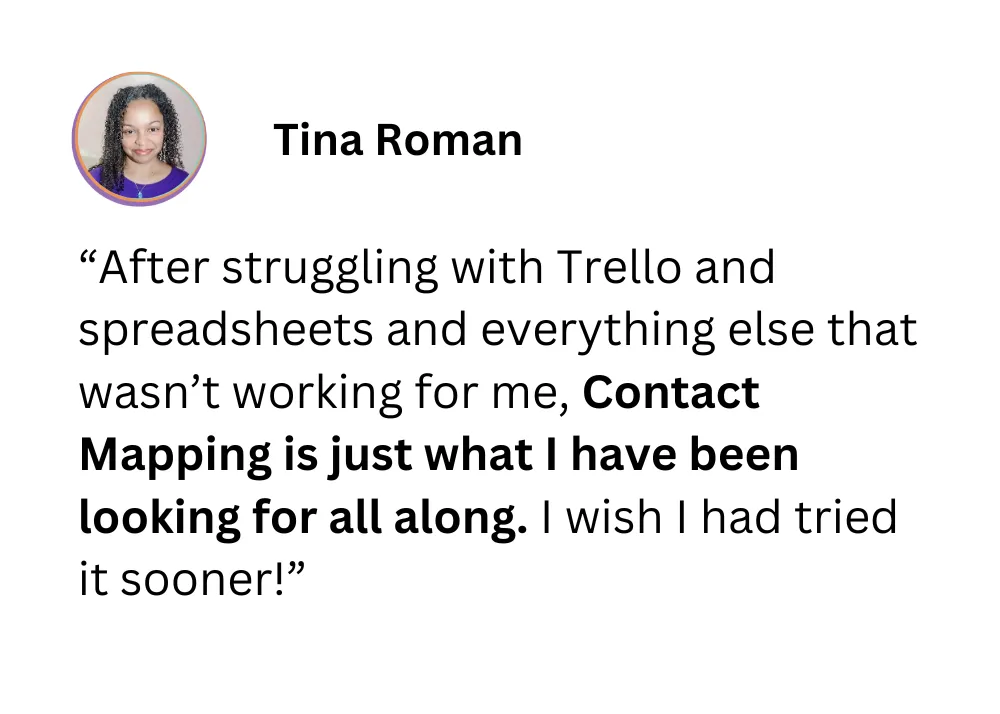Click the bold words have been

pos(685,455)
